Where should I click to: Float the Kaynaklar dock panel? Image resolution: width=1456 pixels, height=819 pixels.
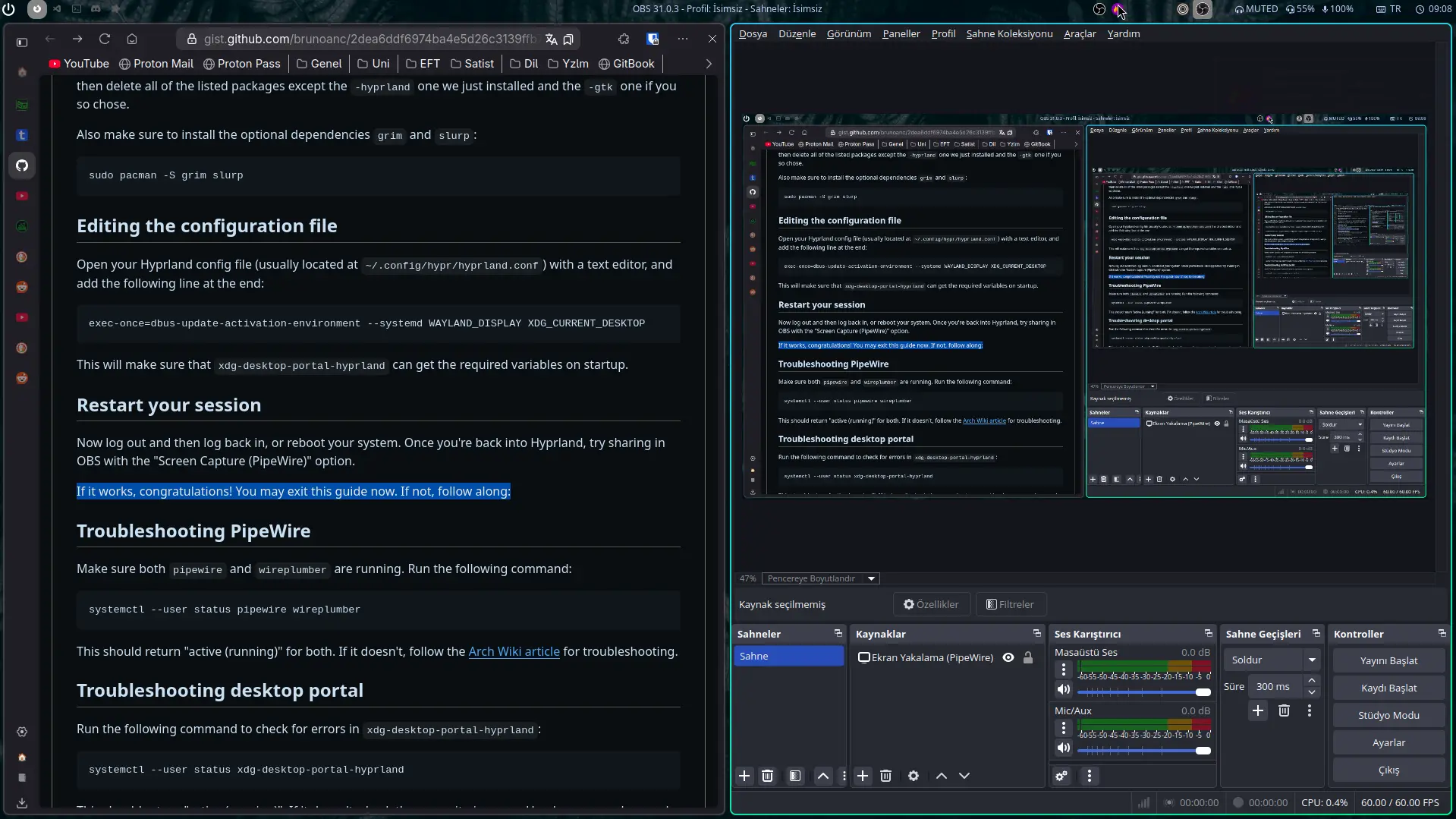[x=1037, y=633]
